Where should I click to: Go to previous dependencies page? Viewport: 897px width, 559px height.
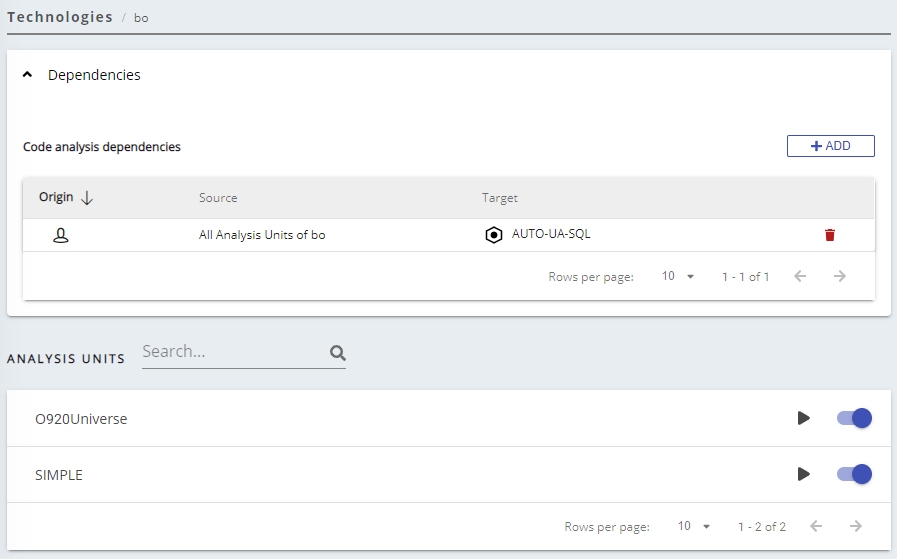pyautogui.click(x=800, y=276)
